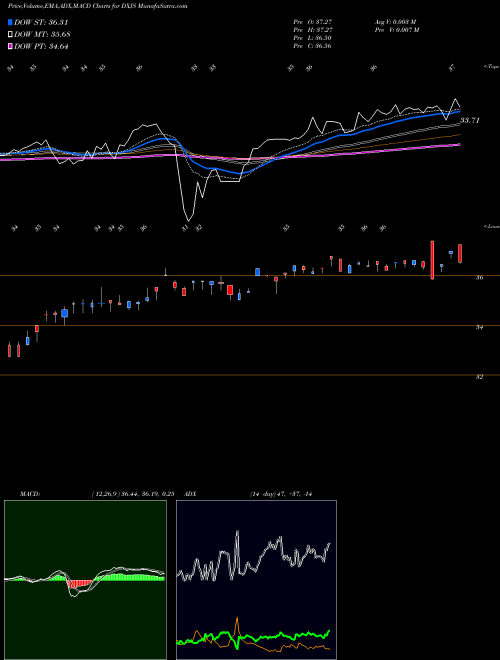Click the 'Pre V: 0.007 M' volume text

(x=397, y=29)
